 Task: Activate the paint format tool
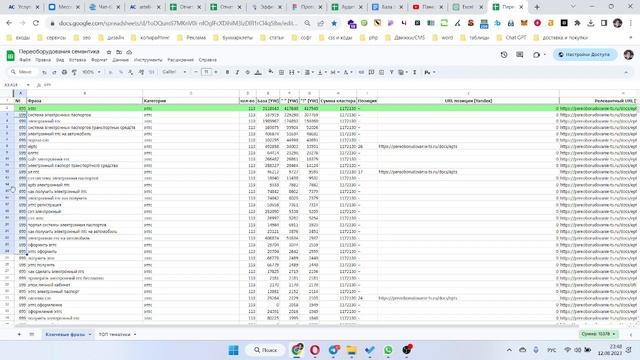(74, 72)
